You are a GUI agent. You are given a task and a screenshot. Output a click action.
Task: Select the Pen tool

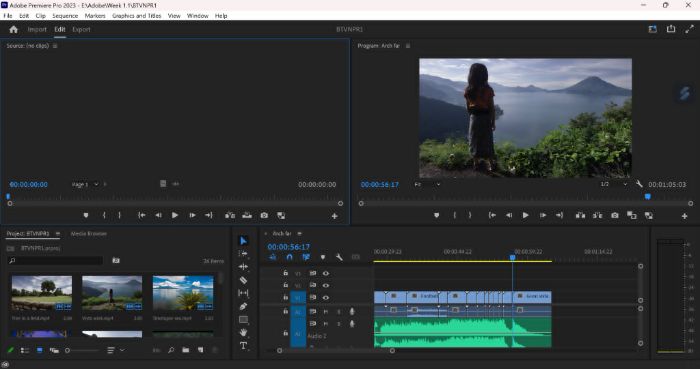[x=243, y=306]
